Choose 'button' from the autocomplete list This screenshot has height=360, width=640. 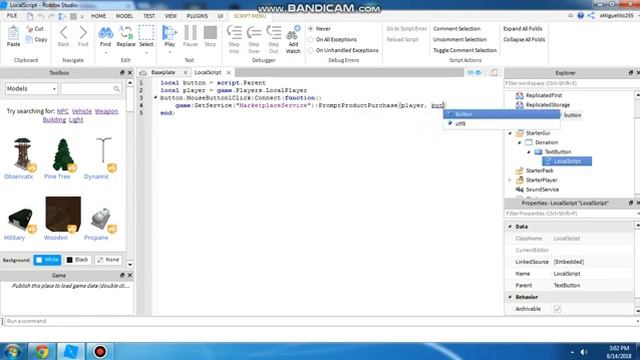[502, 114]
